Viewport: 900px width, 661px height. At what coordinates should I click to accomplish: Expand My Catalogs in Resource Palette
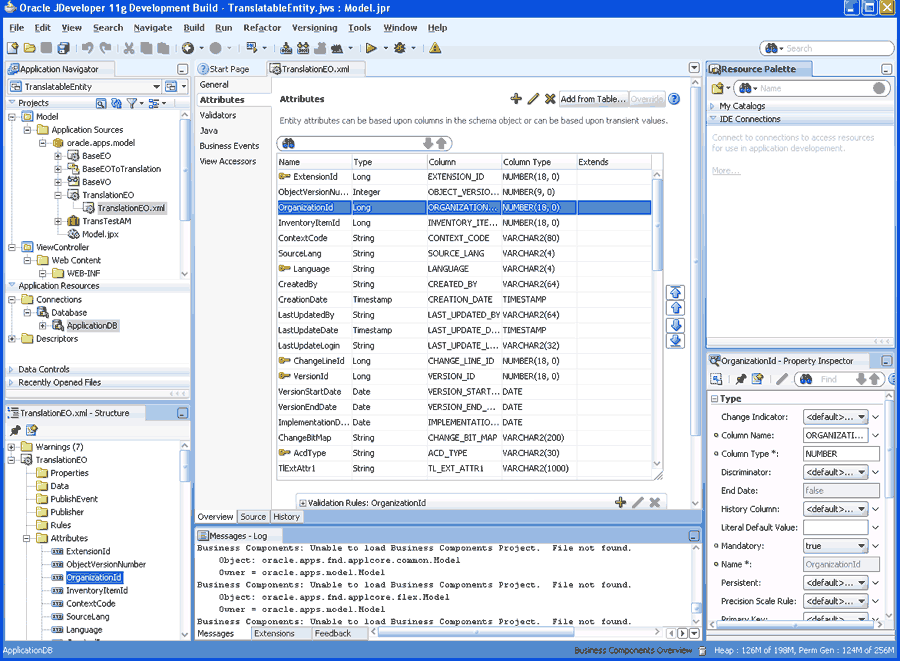point(712,106)
